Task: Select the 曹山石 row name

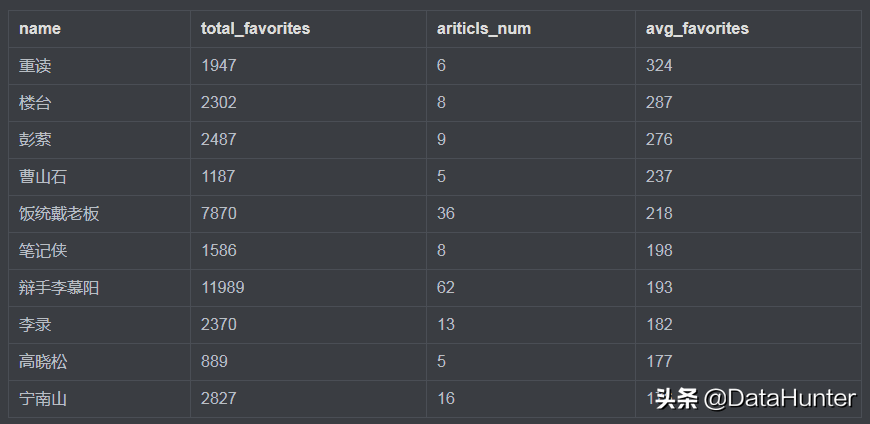Action: pyautogui.click(x=43, y=177)
